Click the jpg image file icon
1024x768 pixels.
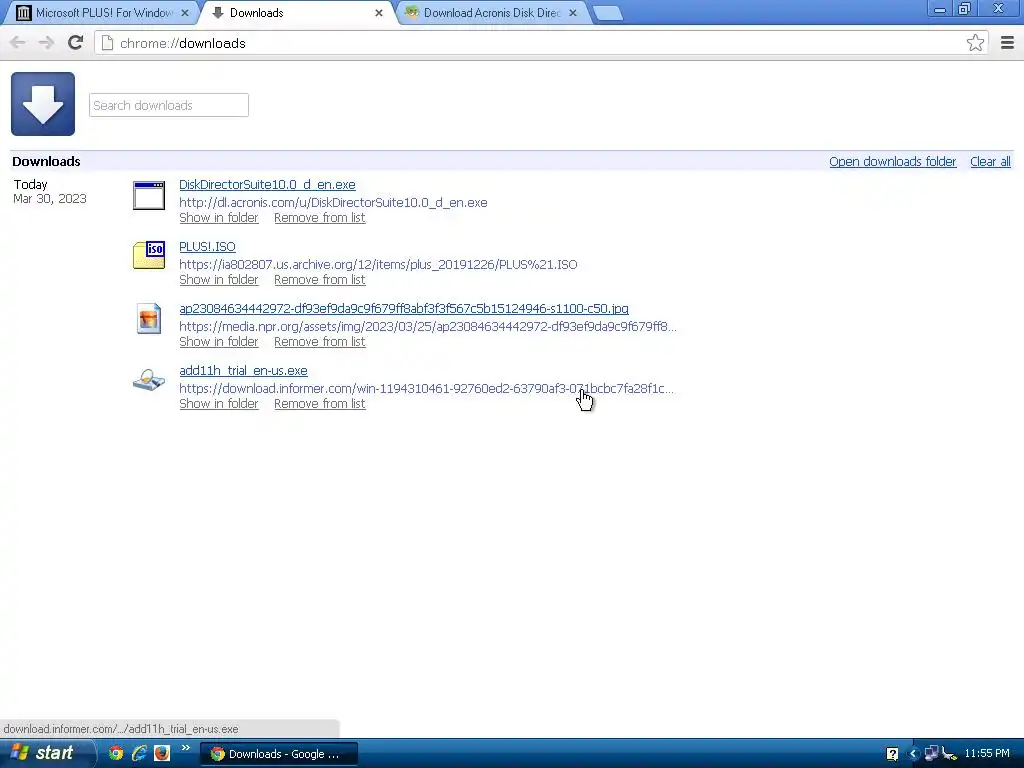pos(149,319)
